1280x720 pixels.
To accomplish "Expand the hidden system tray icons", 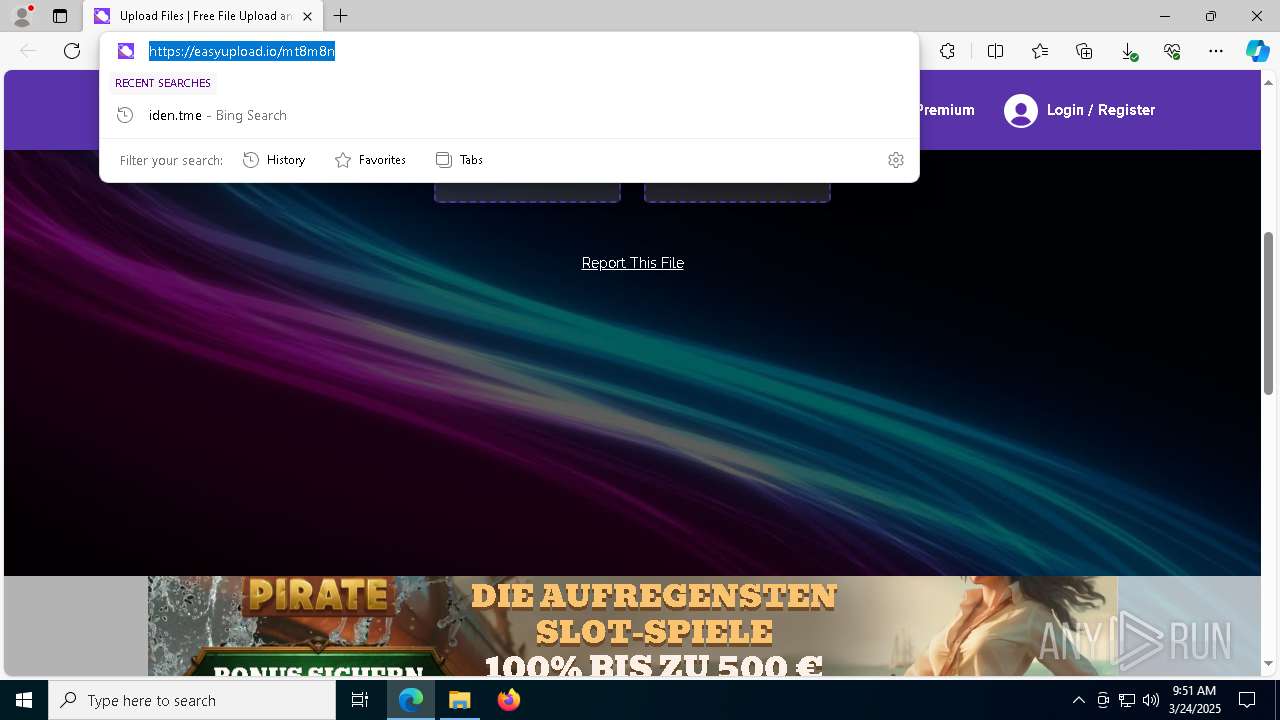I will pyautogui.click(x=1078, y=700).
